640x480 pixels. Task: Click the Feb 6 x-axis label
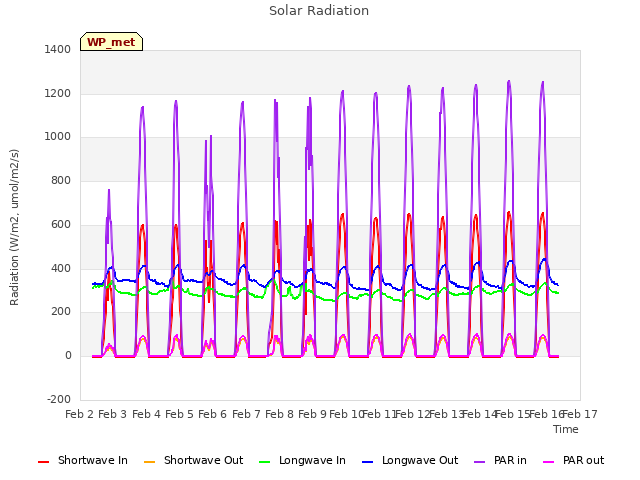212,414
